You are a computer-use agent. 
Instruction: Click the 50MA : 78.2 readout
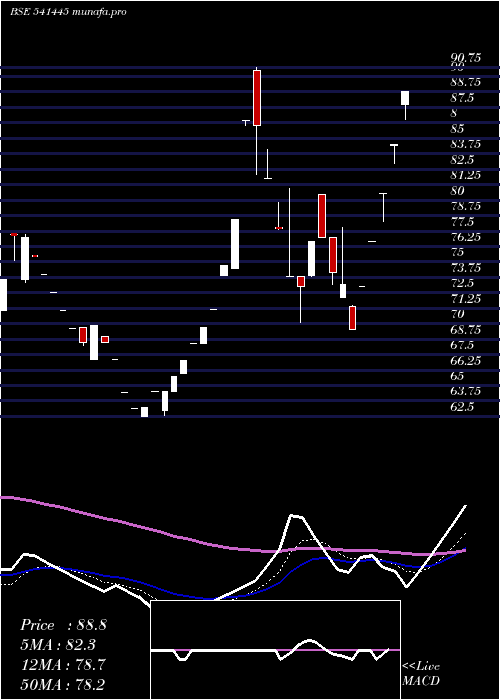63,685
